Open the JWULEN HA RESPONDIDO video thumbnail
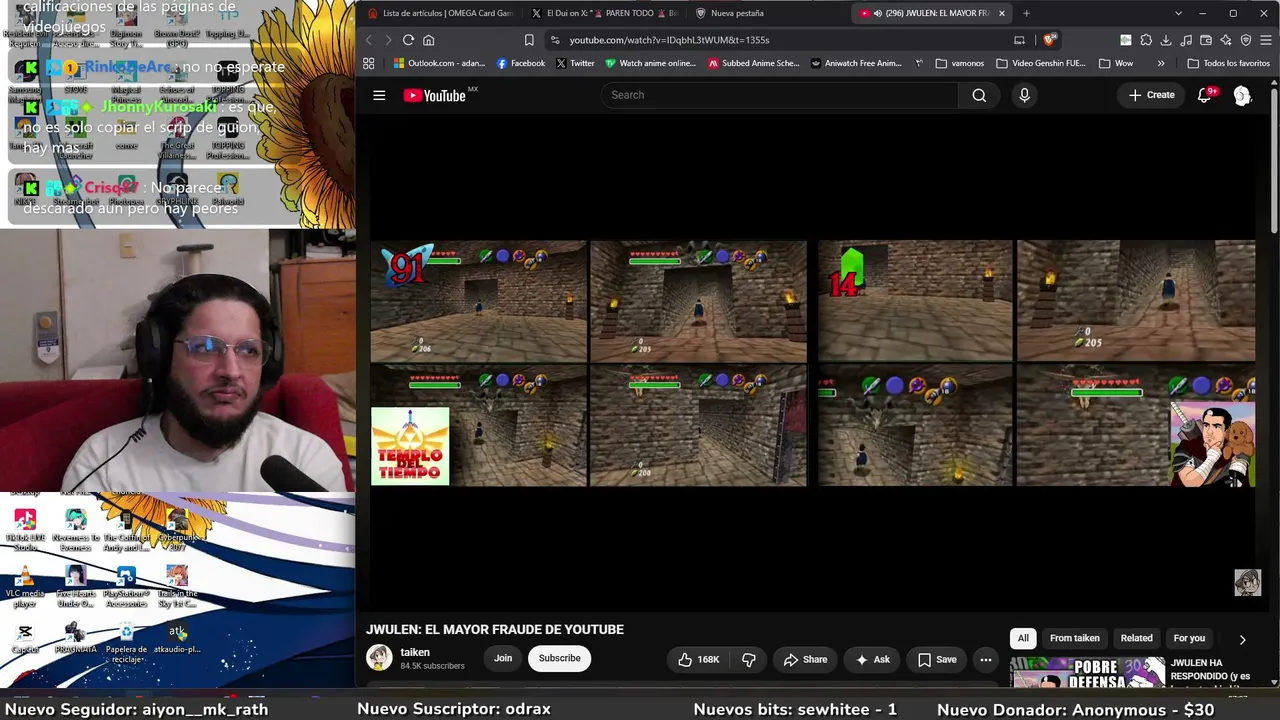 pos(1088,673)
